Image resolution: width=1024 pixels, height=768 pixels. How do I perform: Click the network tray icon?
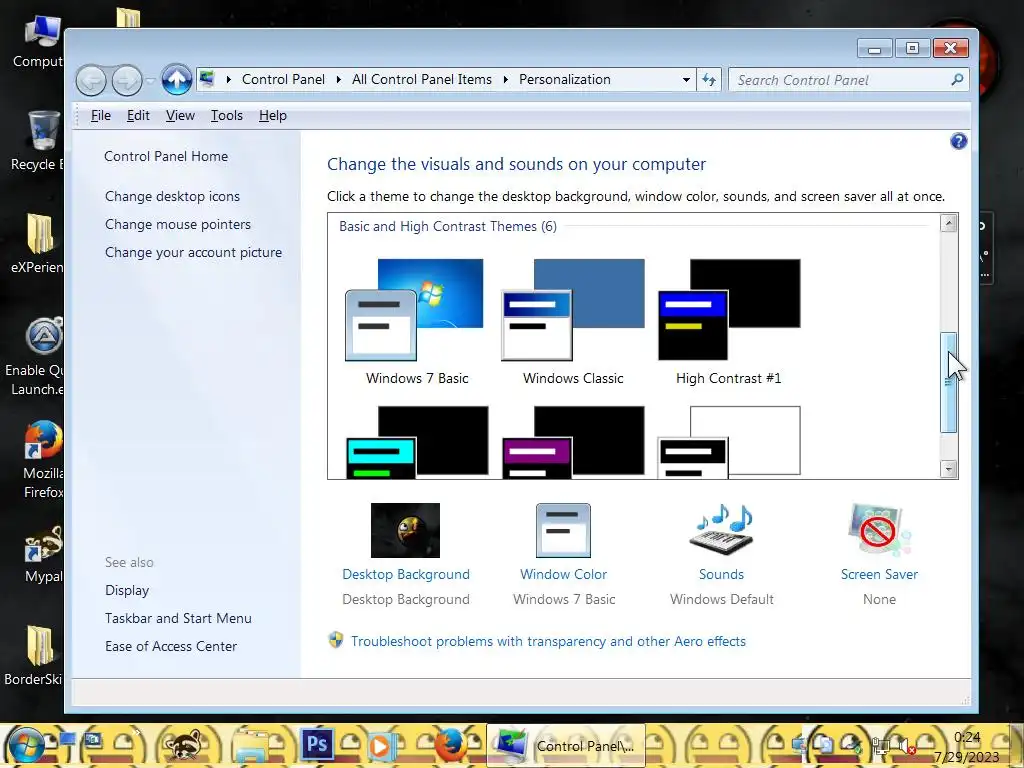point(880,745)
